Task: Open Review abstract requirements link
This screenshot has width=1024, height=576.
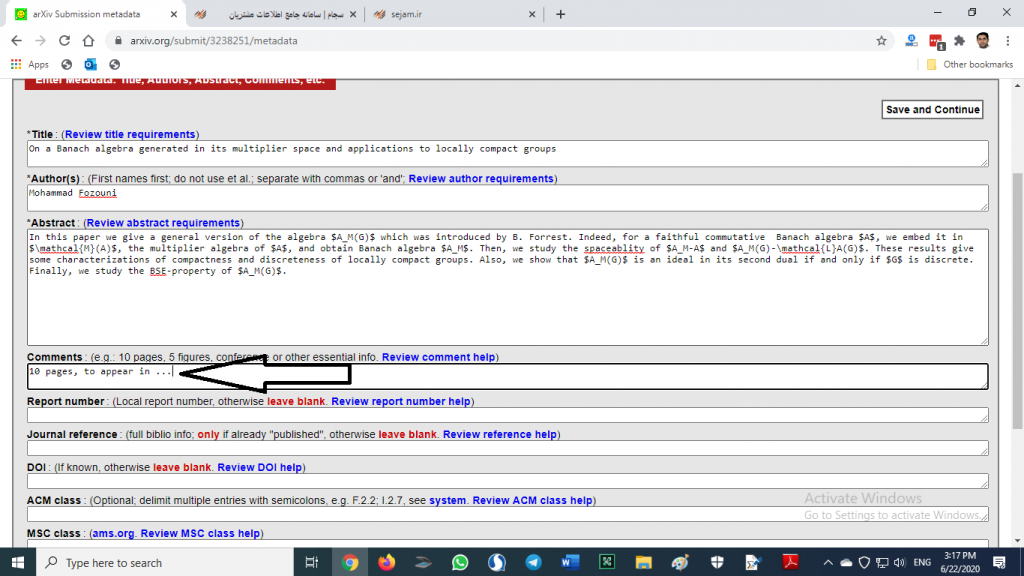Action: click(163, 223)
